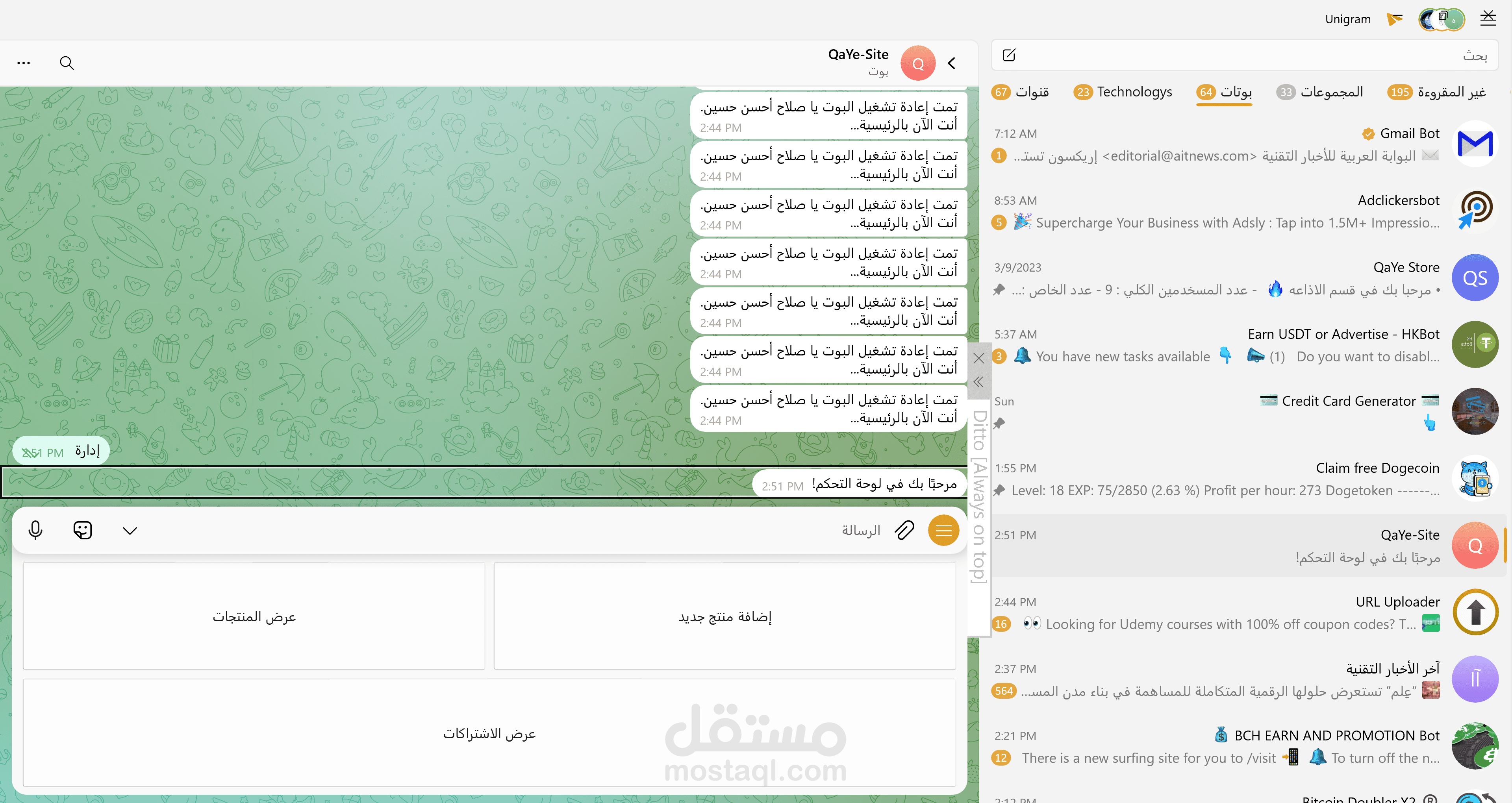This screenshot has height=803, width=1512.
Task: Click the Unigram paper plane logo
Action: [1394, 19]
